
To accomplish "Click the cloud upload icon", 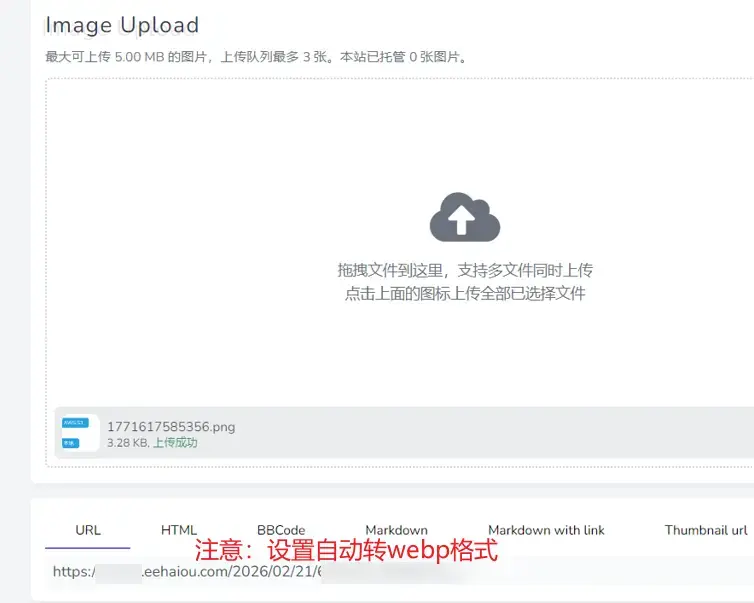I will click(x=464, y=217).
